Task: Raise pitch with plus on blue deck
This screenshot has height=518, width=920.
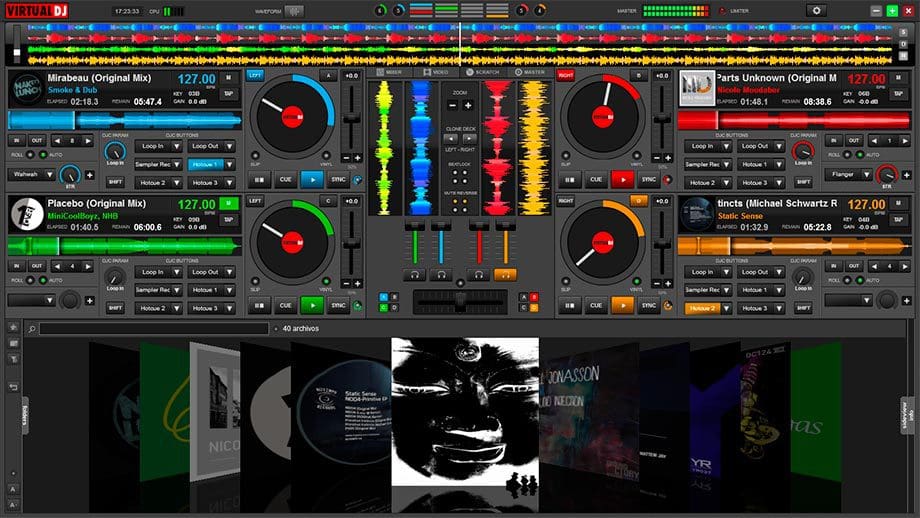Action: pyautogui.click(x=357, y=158)
